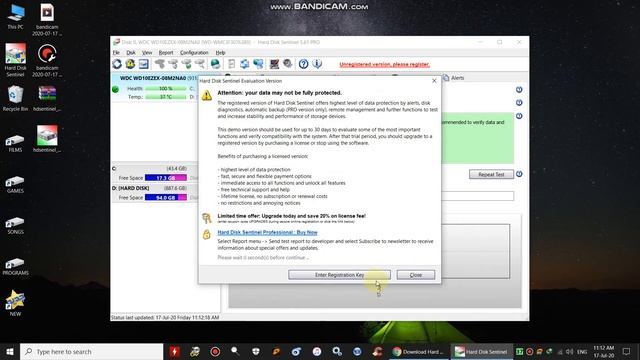Click the D: free space 94.0 GB bar
Viewport: 640px width, 360px height.
tap(166, 198)
